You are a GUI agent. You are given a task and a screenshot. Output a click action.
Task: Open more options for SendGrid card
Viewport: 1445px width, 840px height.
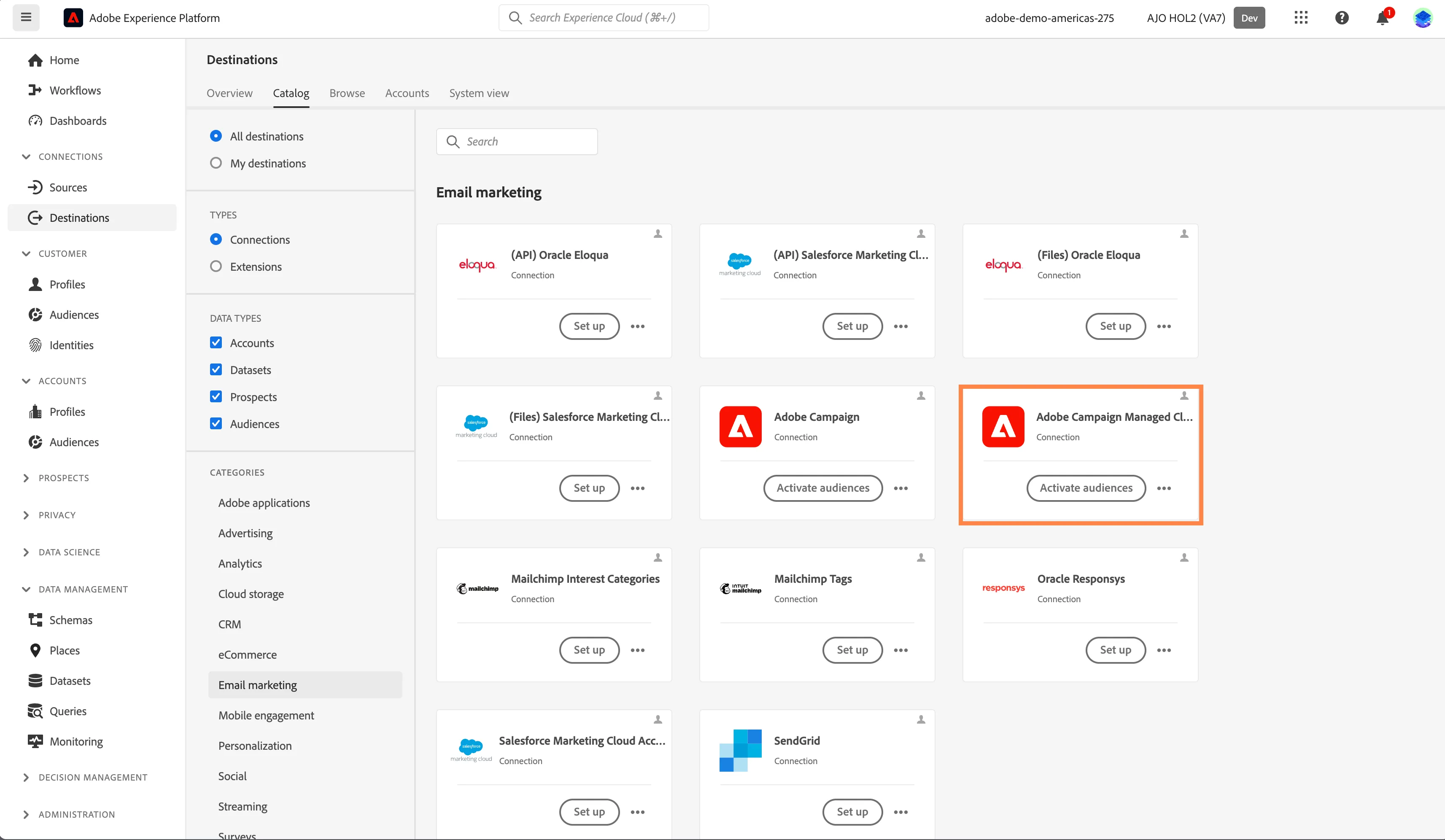[900, 813]
